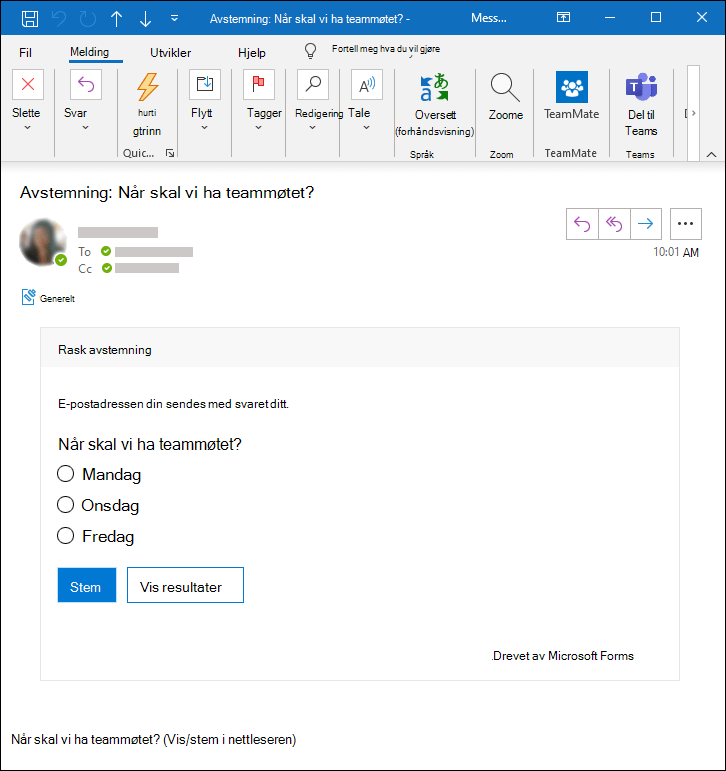Collapse the ribbon with the chevron

(x=711, y=154)
